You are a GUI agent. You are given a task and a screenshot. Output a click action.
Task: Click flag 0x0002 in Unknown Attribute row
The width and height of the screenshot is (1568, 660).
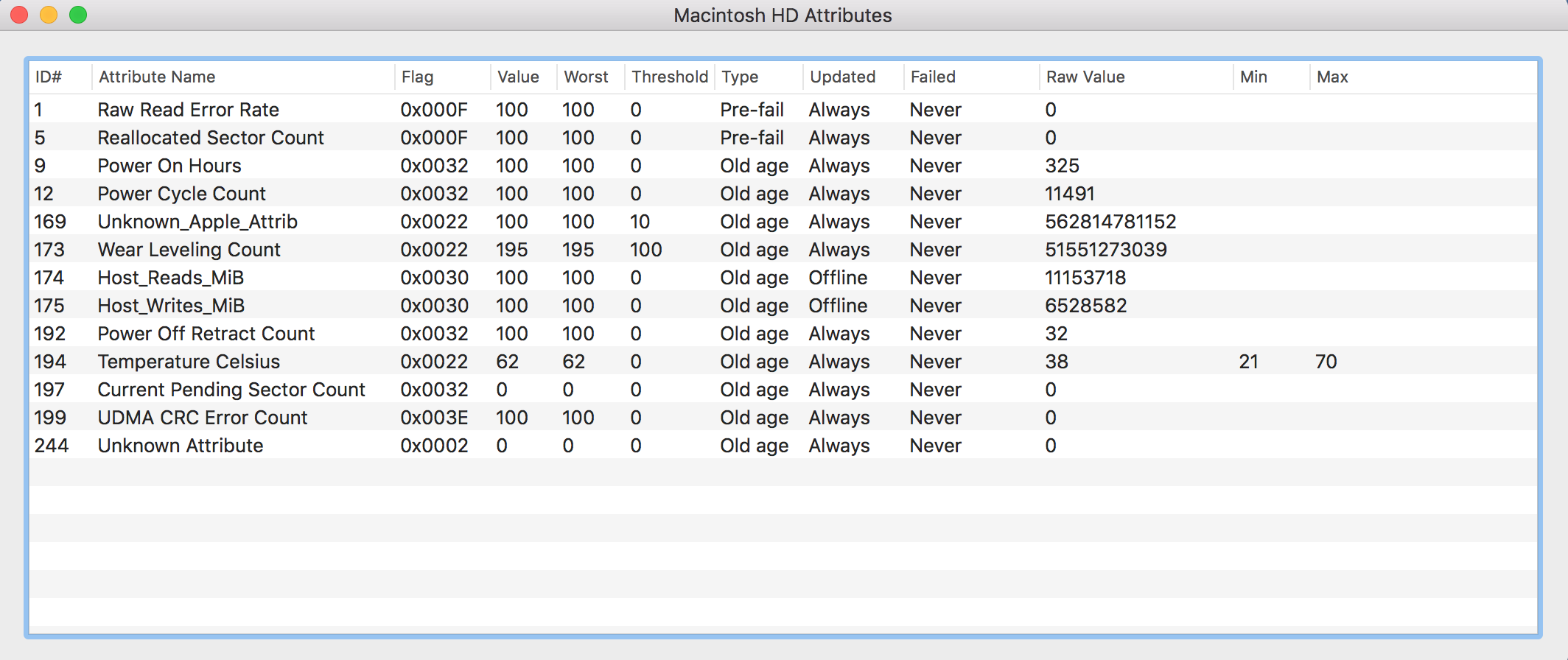tap(434, 446)
